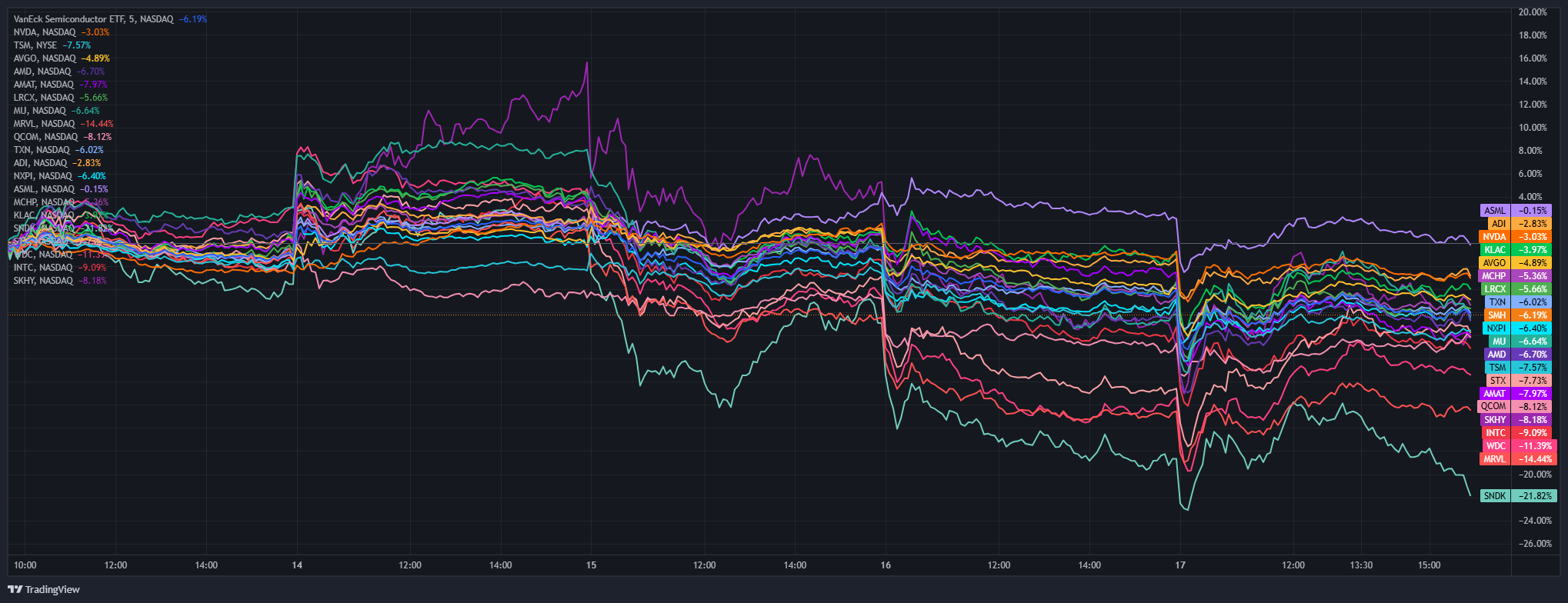Select the SKHY, NASDAQ legend entry

[x=60, y=281]
